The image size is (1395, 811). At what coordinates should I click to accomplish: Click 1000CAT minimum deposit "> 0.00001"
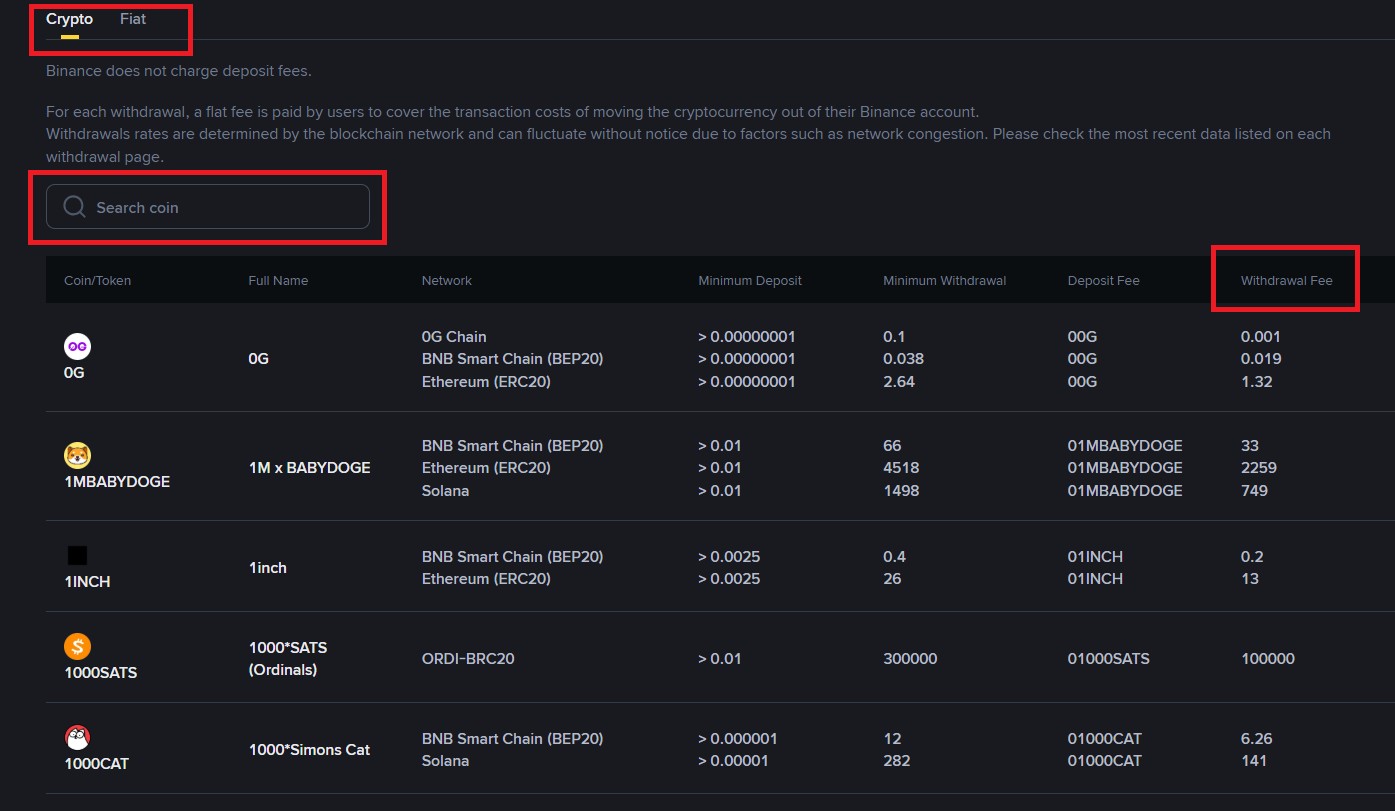click(734, 761)
